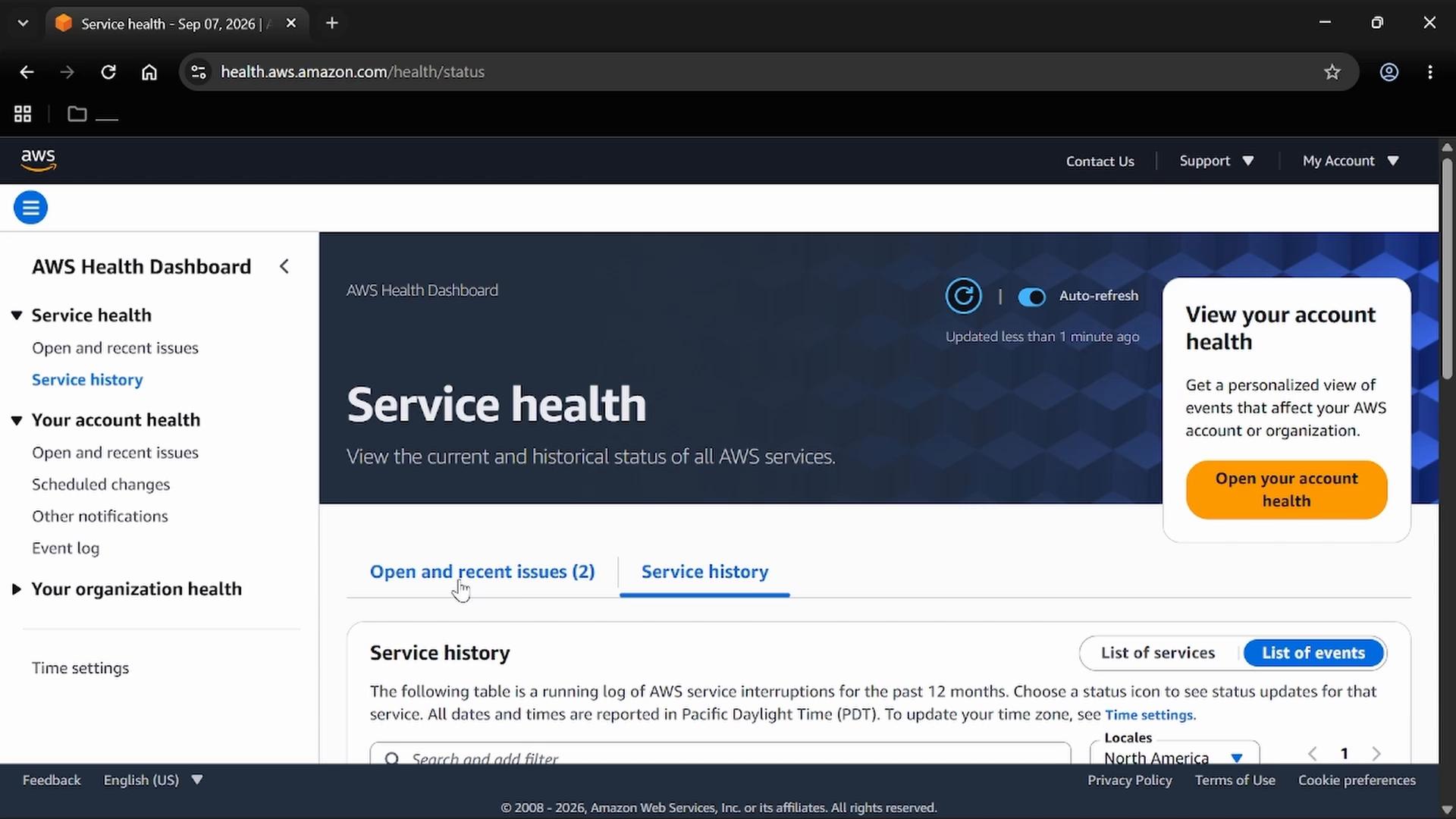
Task: Click the circular refresh icon in the banner
Action: (x=963, y=296)
